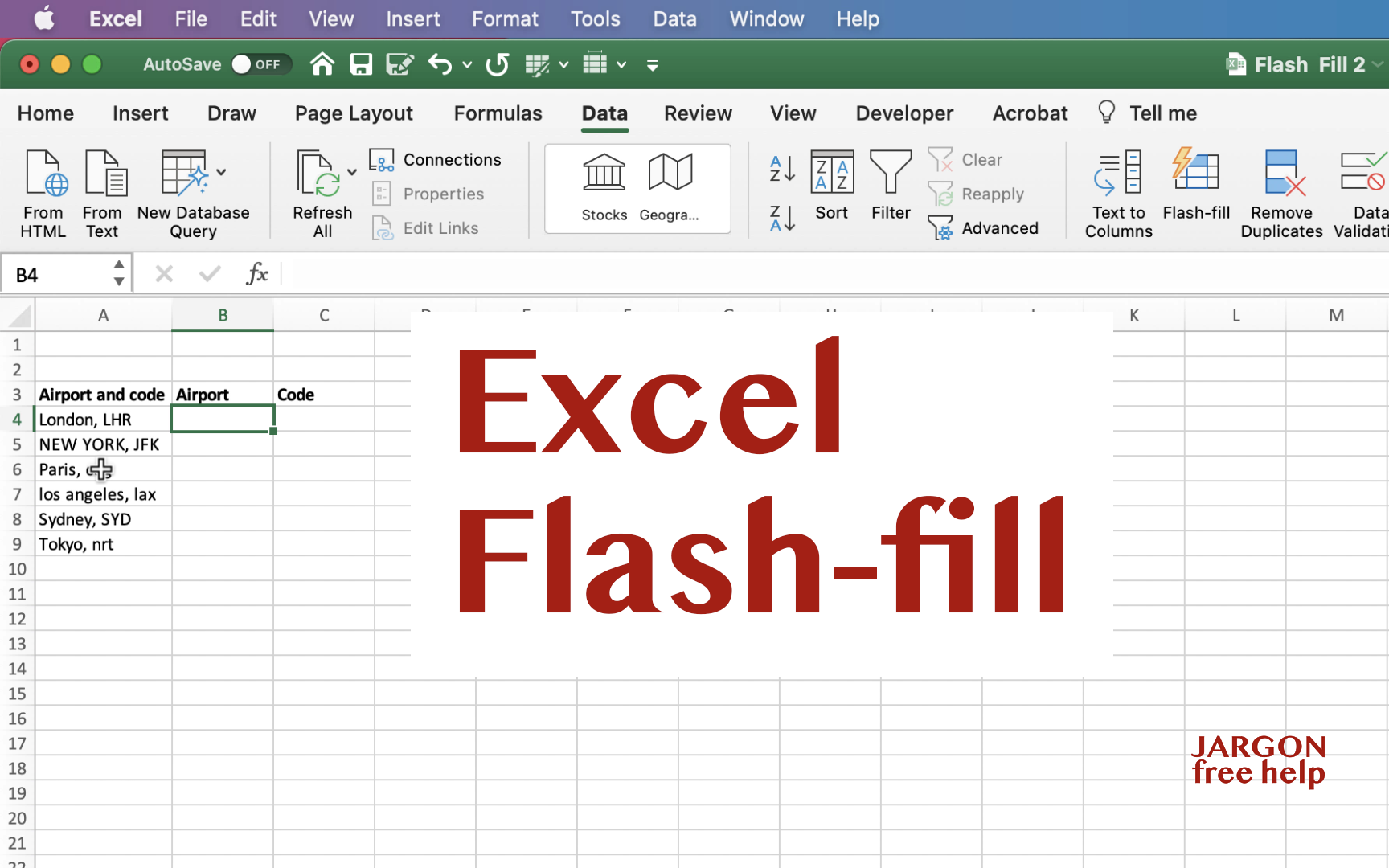Image resolution: width=1389 pixels, height=868 pixels.
Task: Switch to the Formulas ribbon tab
Action: coord(498,113)
